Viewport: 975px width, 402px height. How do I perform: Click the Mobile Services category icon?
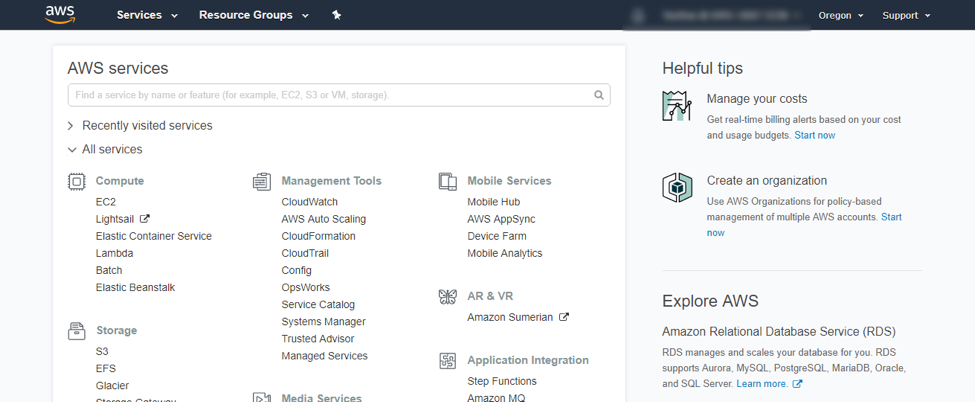tap(448, 182)
